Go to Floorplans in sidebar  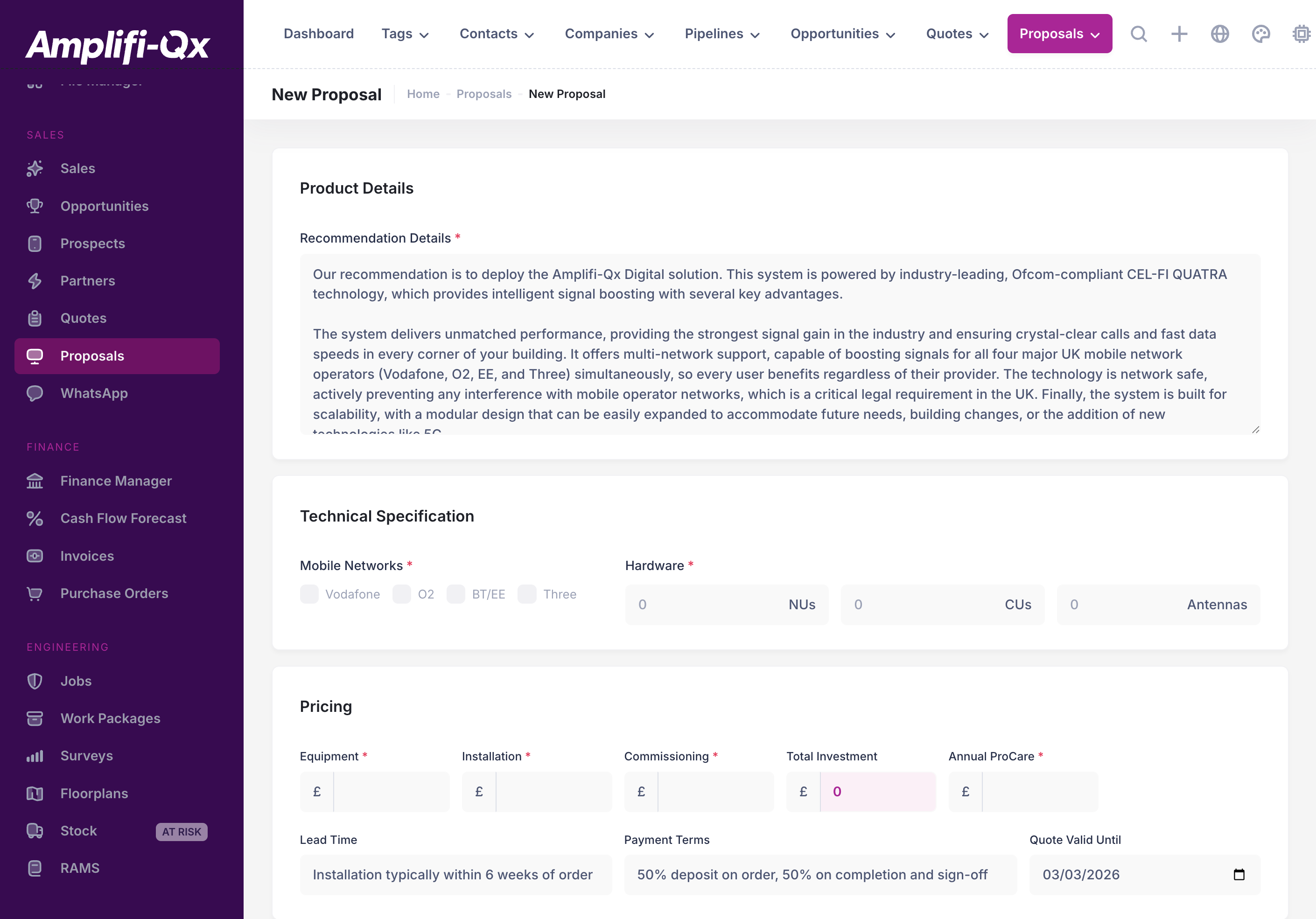coord(94,793)
